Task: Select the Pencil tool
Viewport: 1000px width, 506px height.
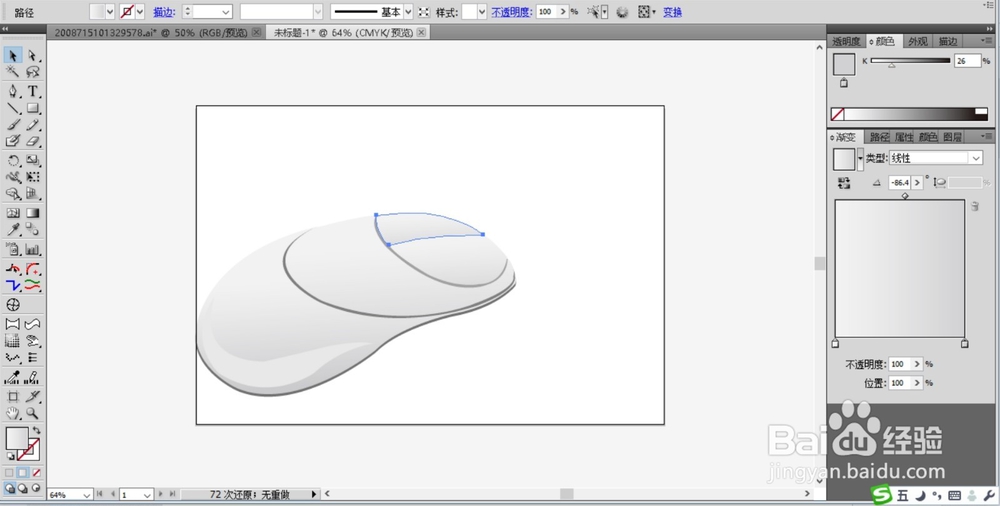Action: (33, 124)
